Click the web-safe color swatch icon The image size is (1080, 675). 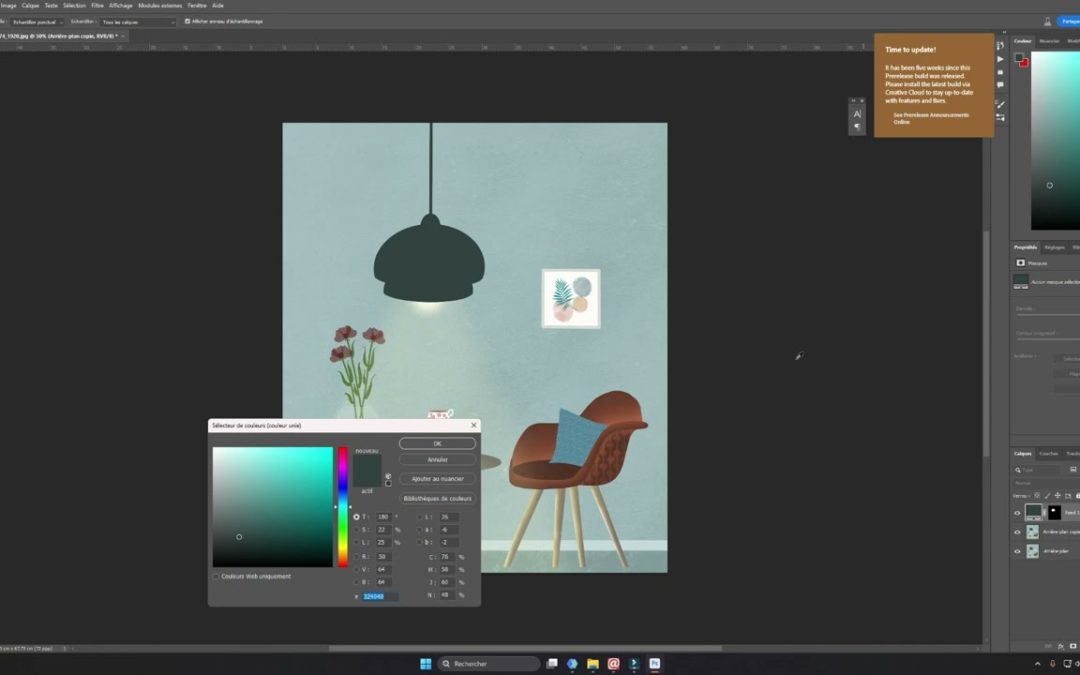pos(388,484)
